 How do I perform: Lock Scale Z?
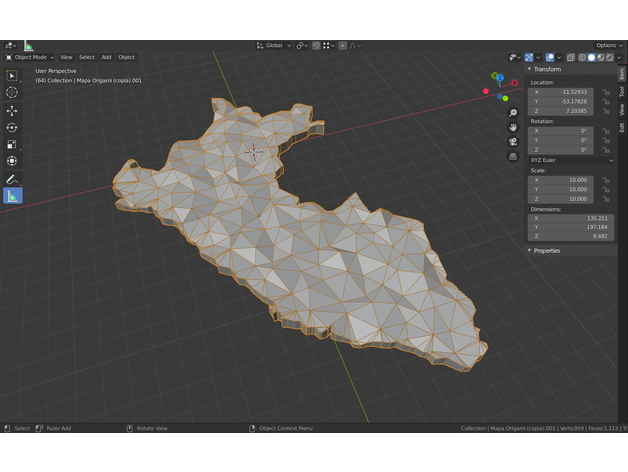click(606, 199)
